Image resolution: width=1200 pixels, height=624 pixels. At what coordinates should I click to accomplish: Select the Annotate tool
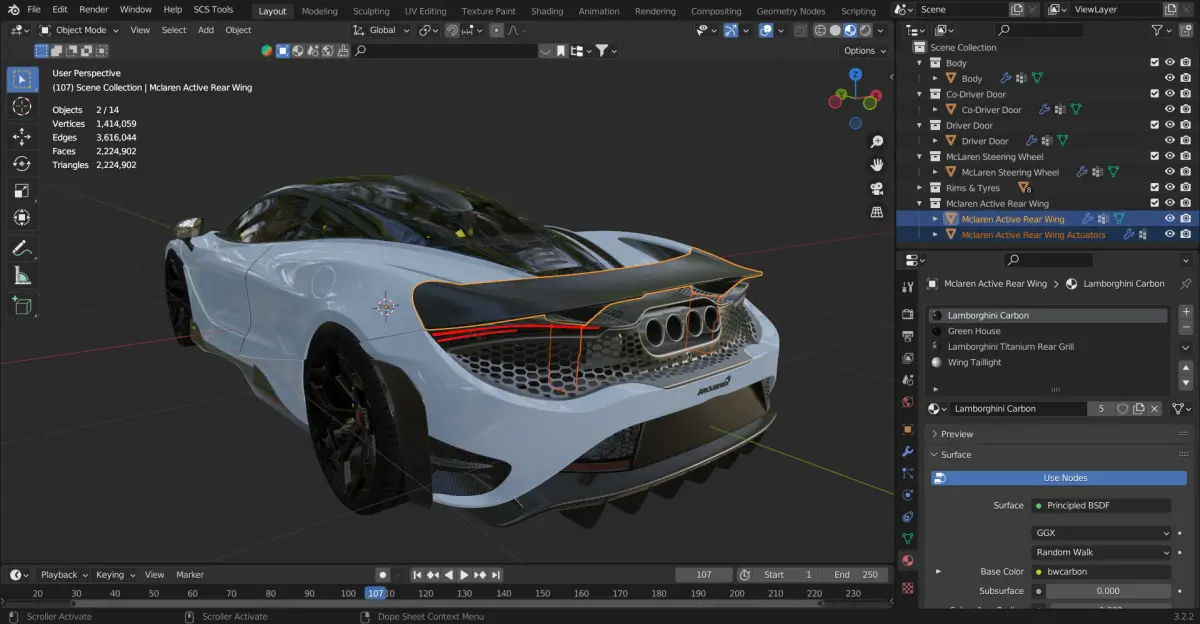coord(22,248)
